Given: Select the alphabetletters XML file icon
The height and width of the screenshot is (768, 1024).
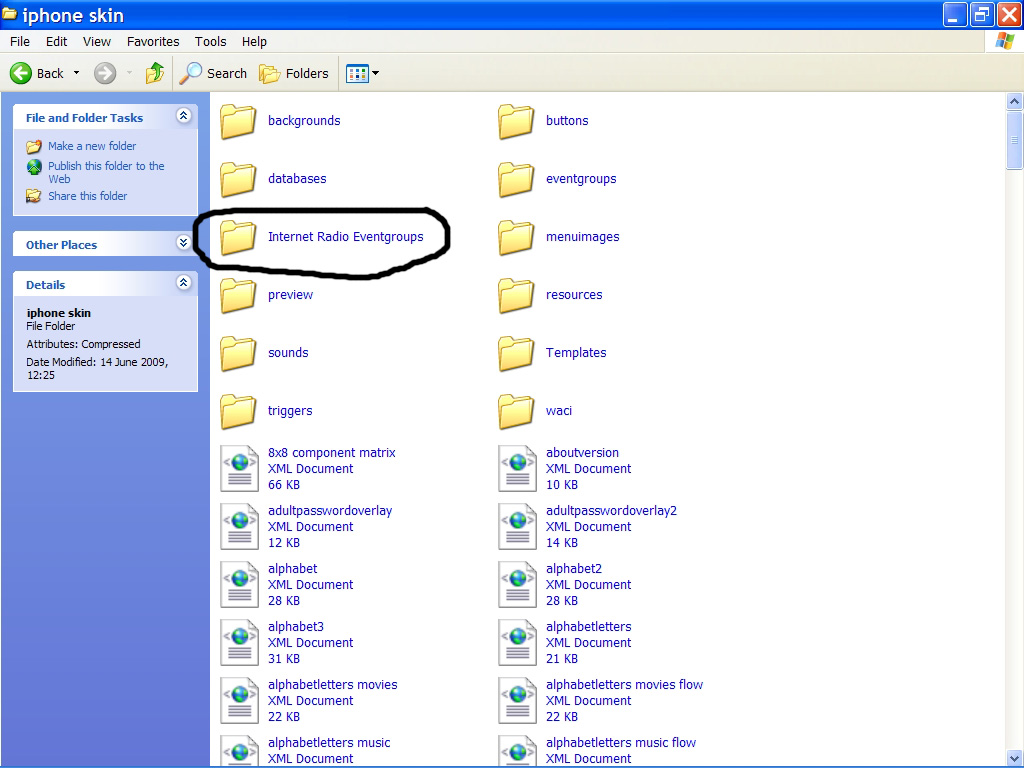Looking at the screenshot, I should [x=517, y=643].
